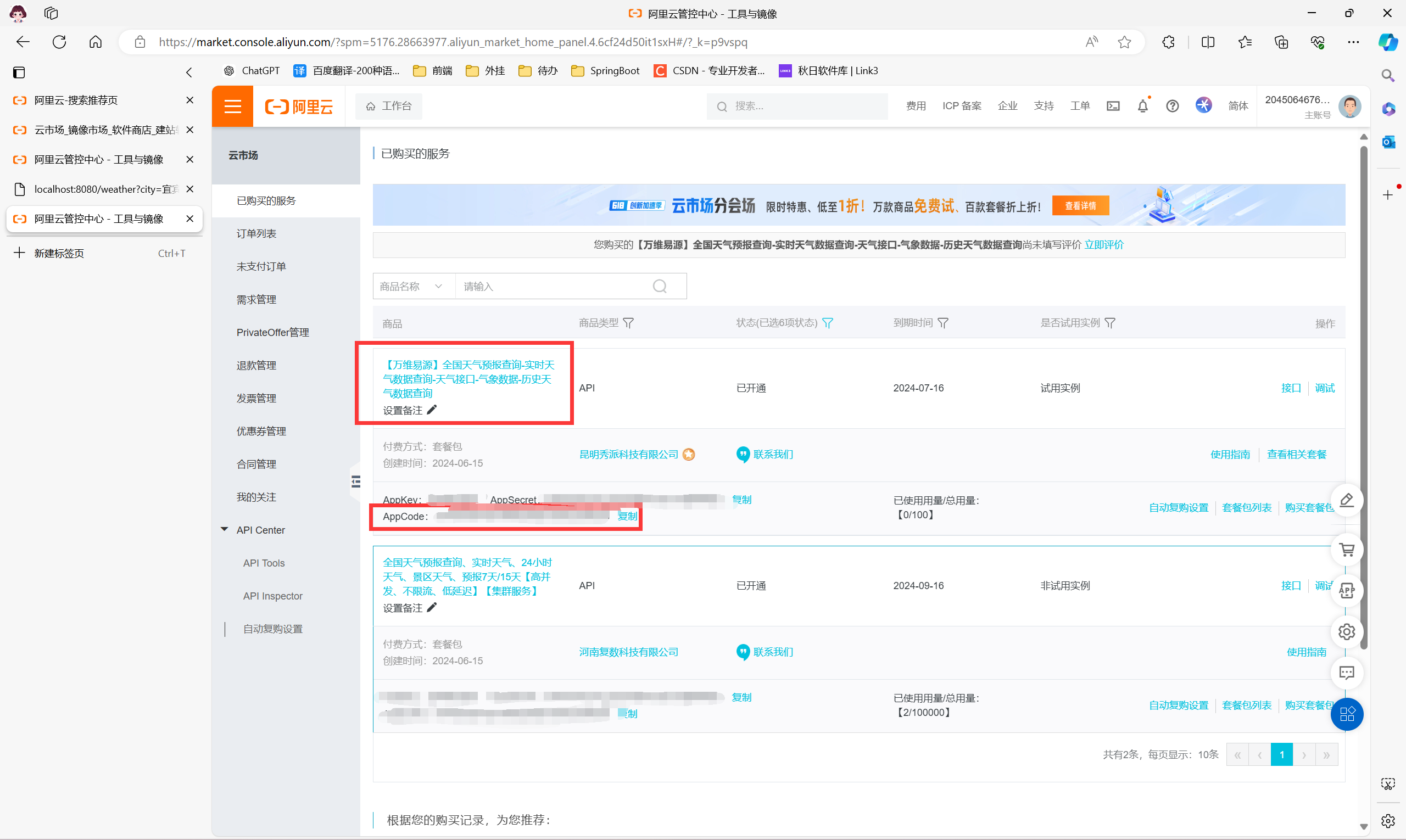
Task: Collapse the left sidebar panel handle
Action: point(355,481)
